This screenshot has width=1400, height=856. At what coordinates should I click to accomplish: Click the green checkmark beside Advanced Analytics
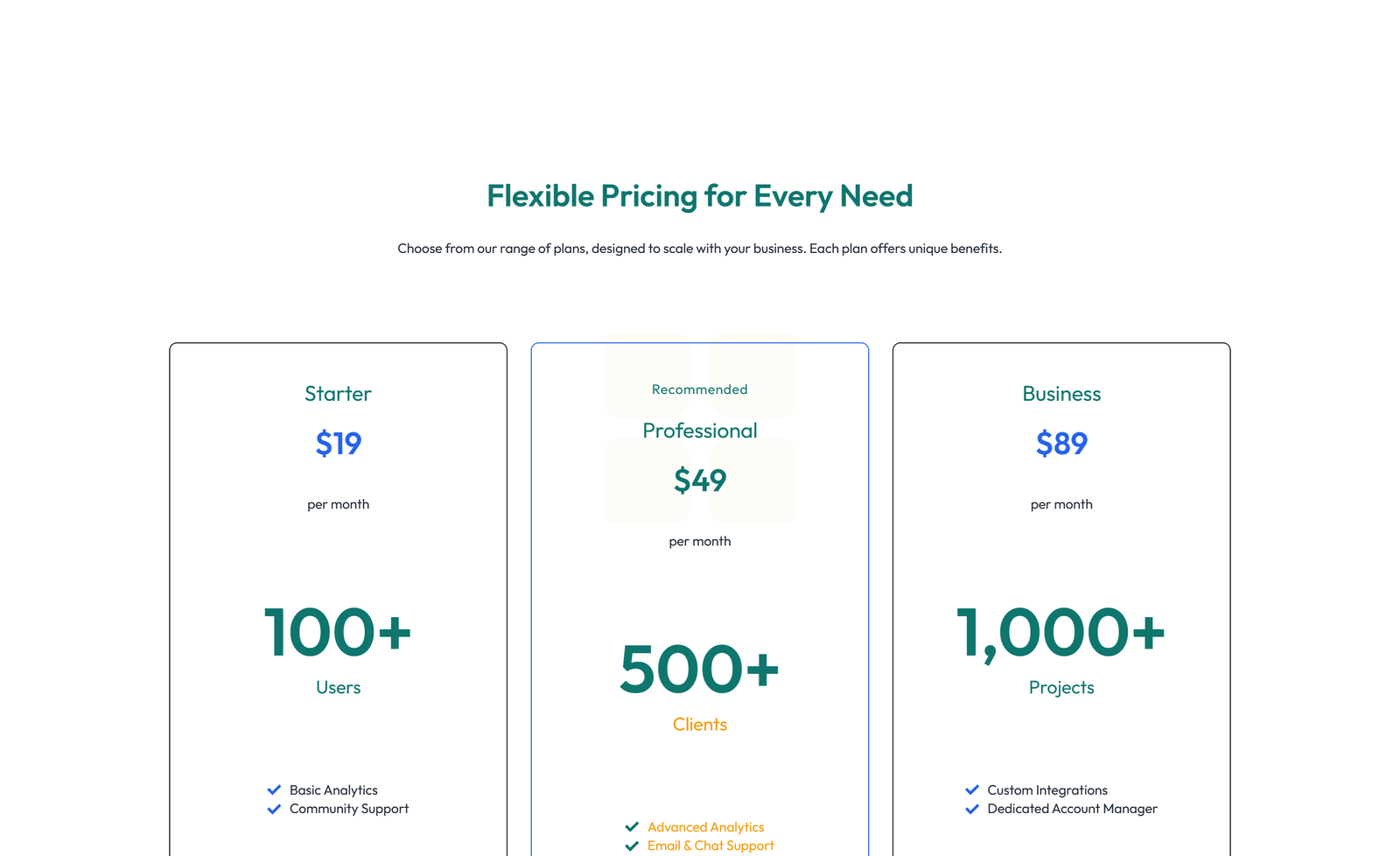coord(632,826)
